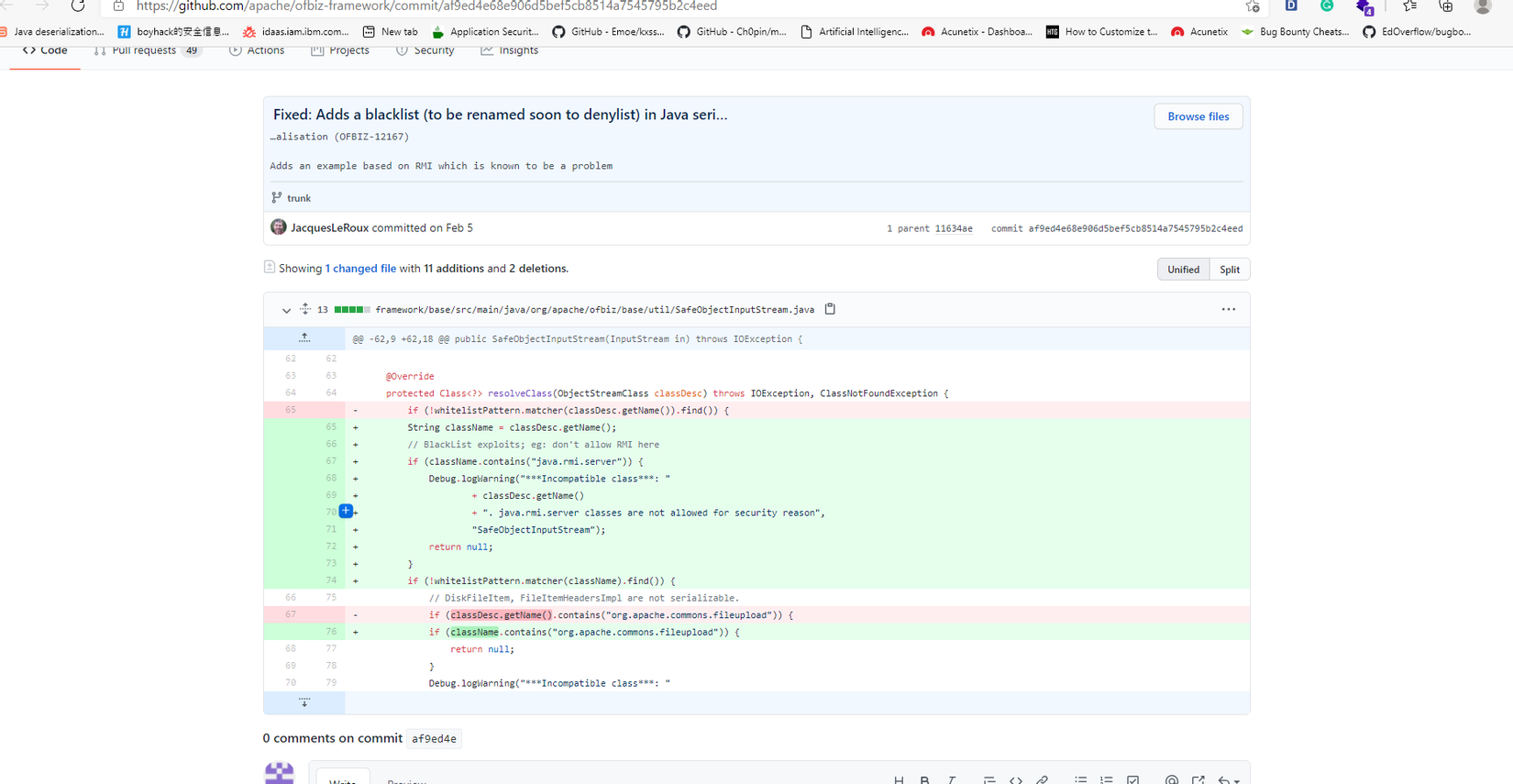Open the browser profile avatar
Image resolution: width=1513 pixels, height=784 pixels.
tap(1483, 6)
